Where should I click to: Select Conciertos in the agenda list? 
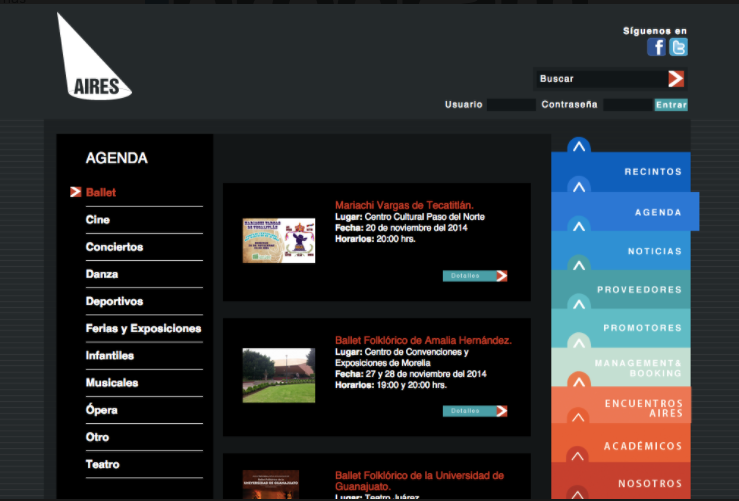(114, 247)
